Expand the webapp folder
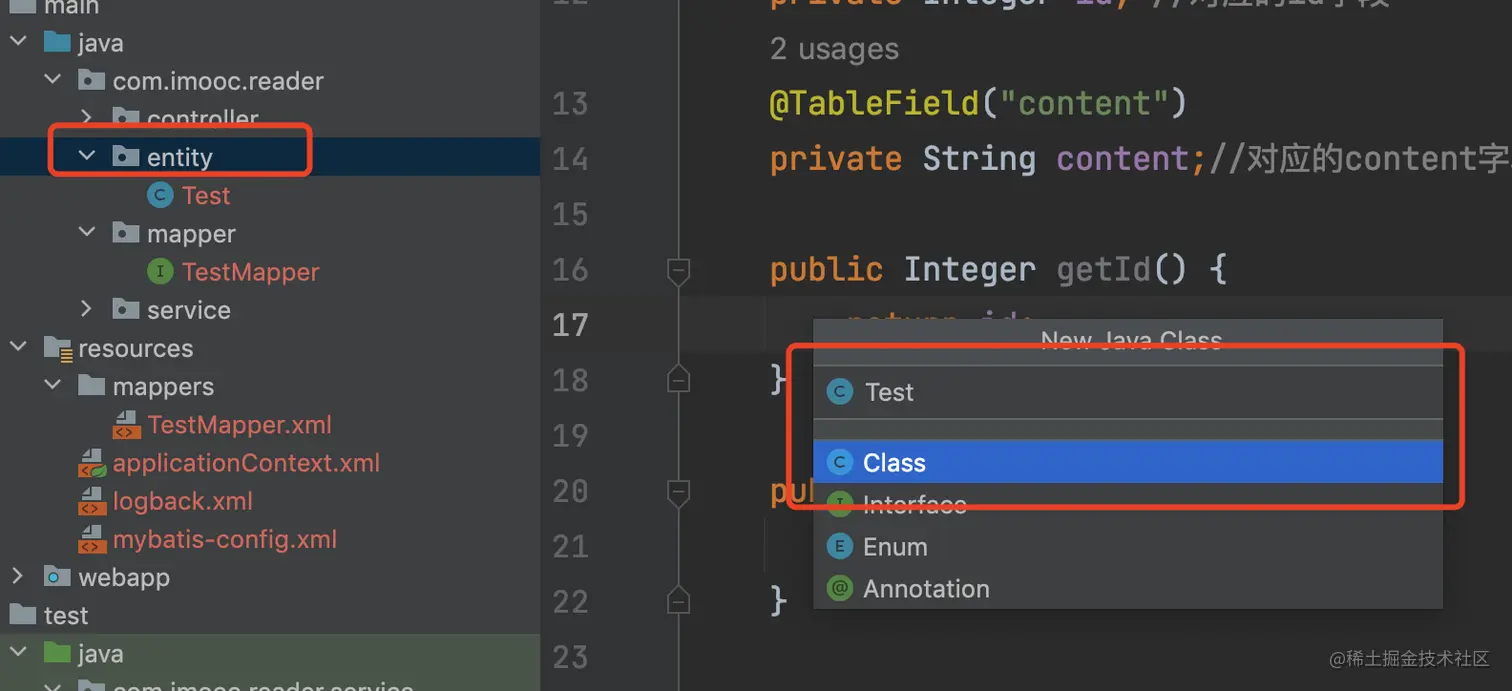Screen dimensions: 1512x691 click(17, 576)
